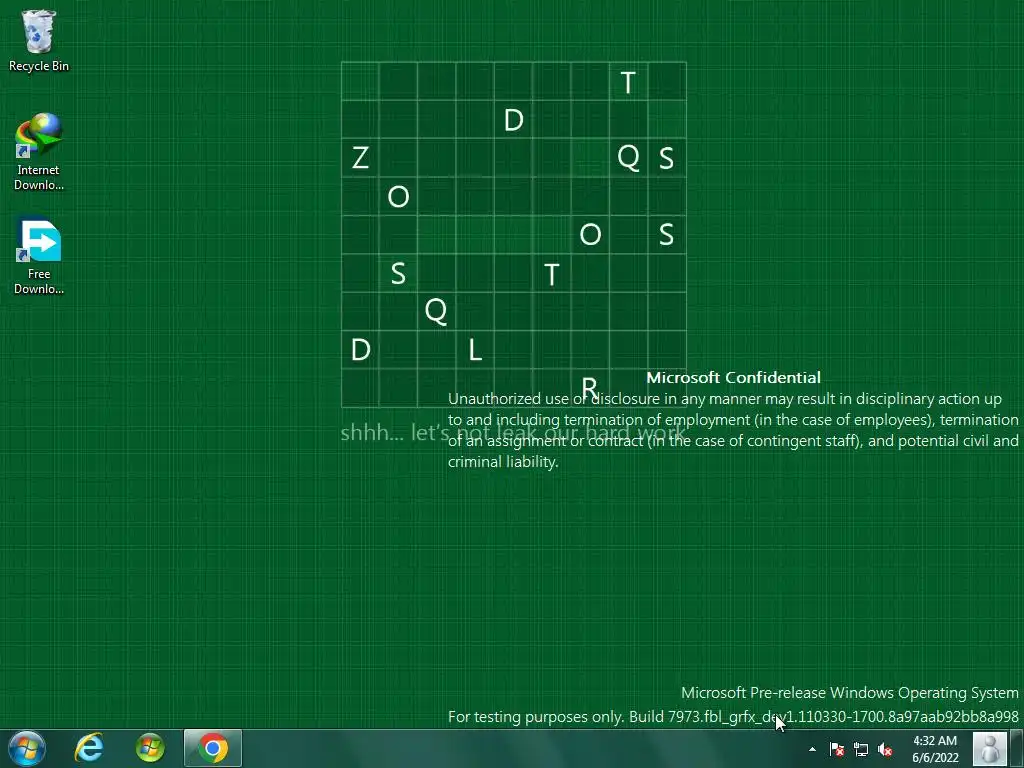The width and height of the screenshot is (1024, 768).
Task: Open the clock showing 4:32 AM
Action: (935, 749)
